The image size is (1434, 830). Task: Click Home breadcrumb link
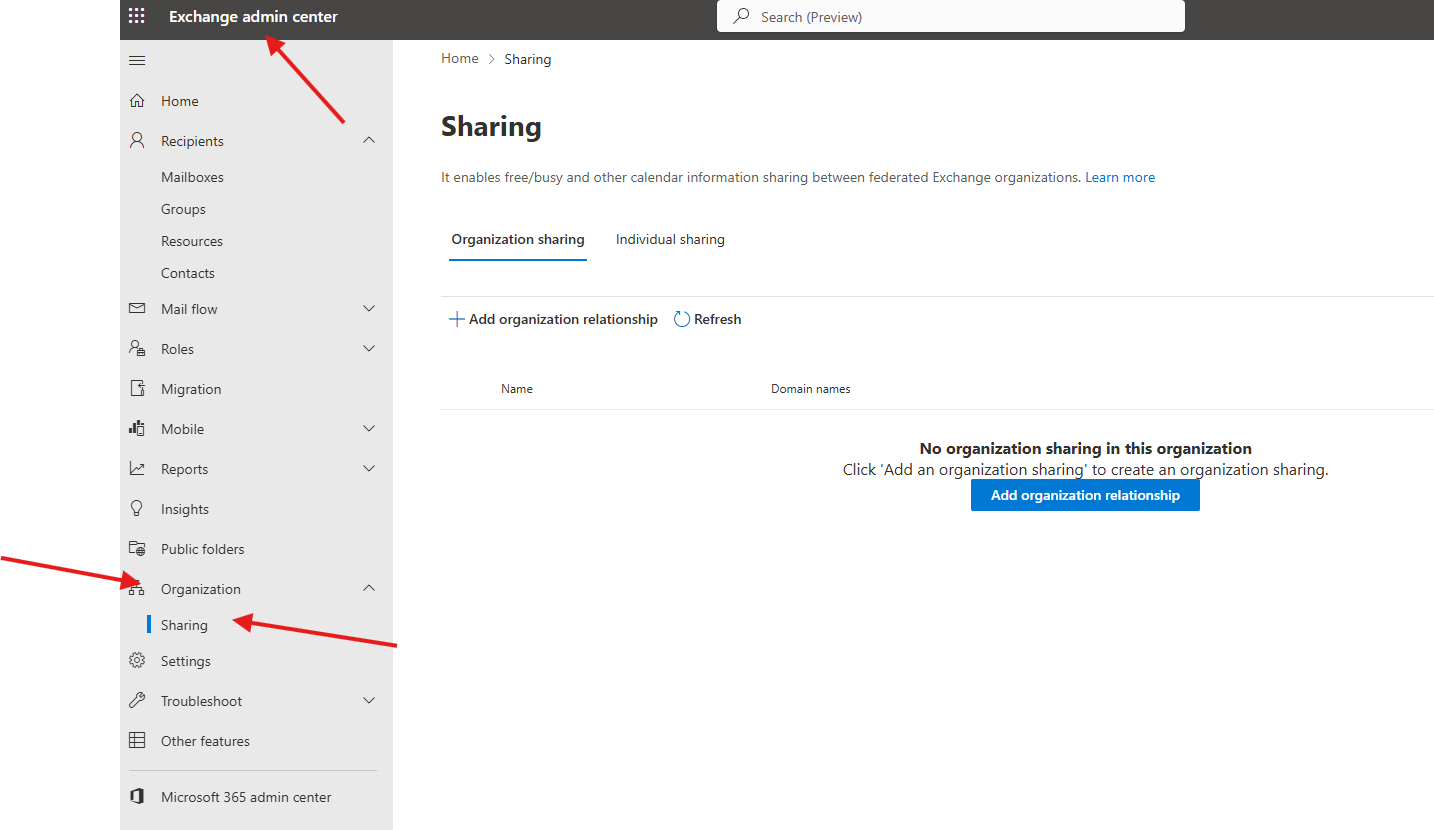tap(460, 59)
